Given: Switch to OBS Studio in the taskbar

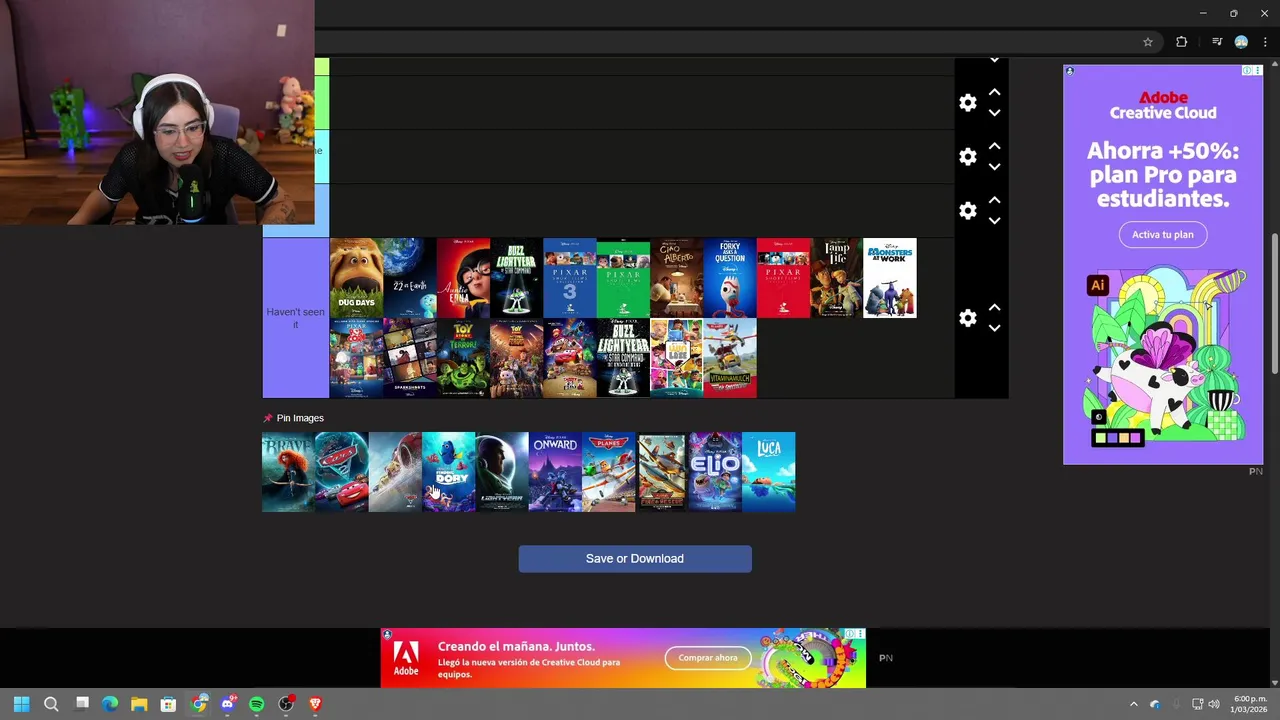Looking at the screenshot, I should click(x=286, y=704).
